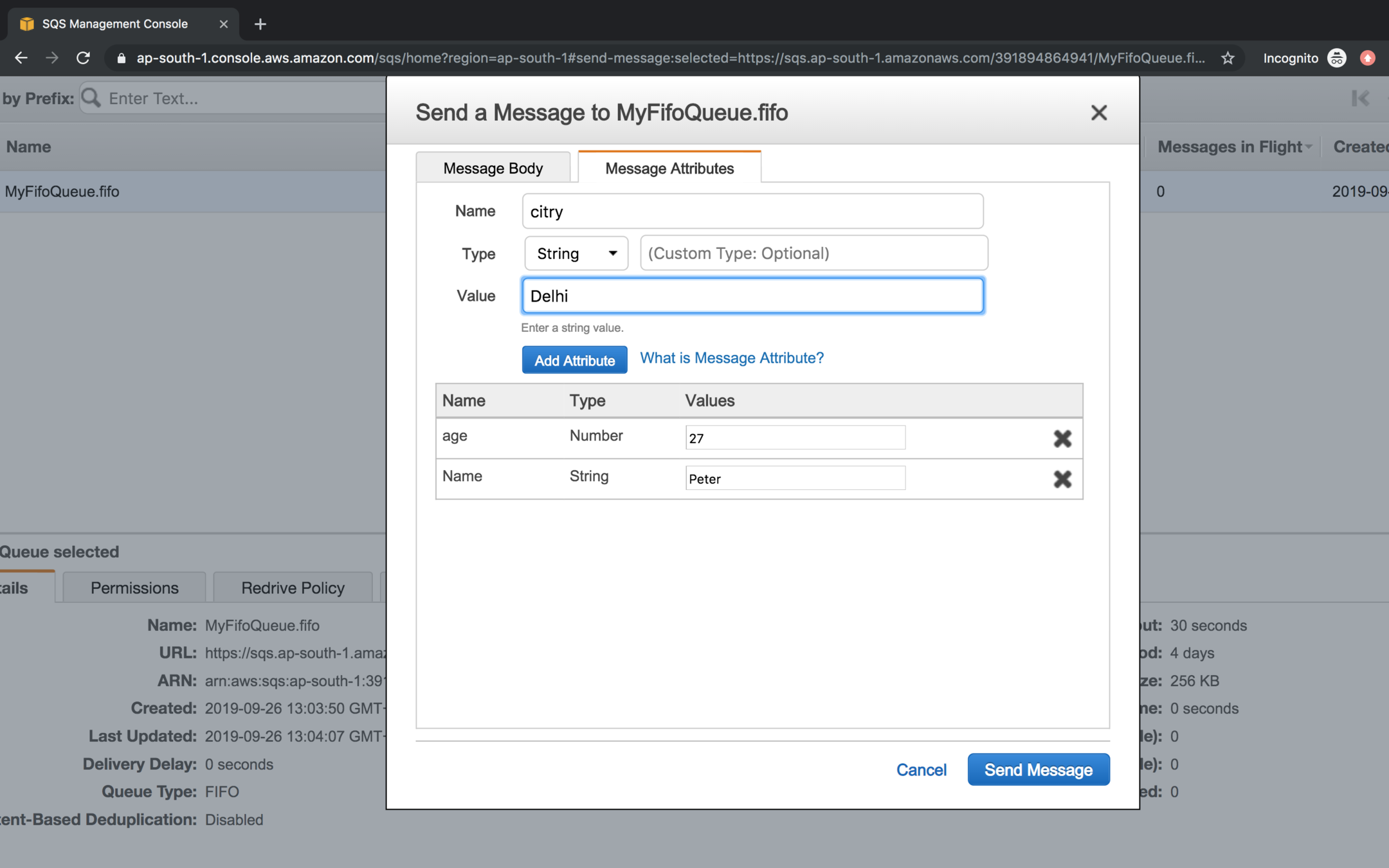Click the Values header in attributes table

(x=709, y=401)
